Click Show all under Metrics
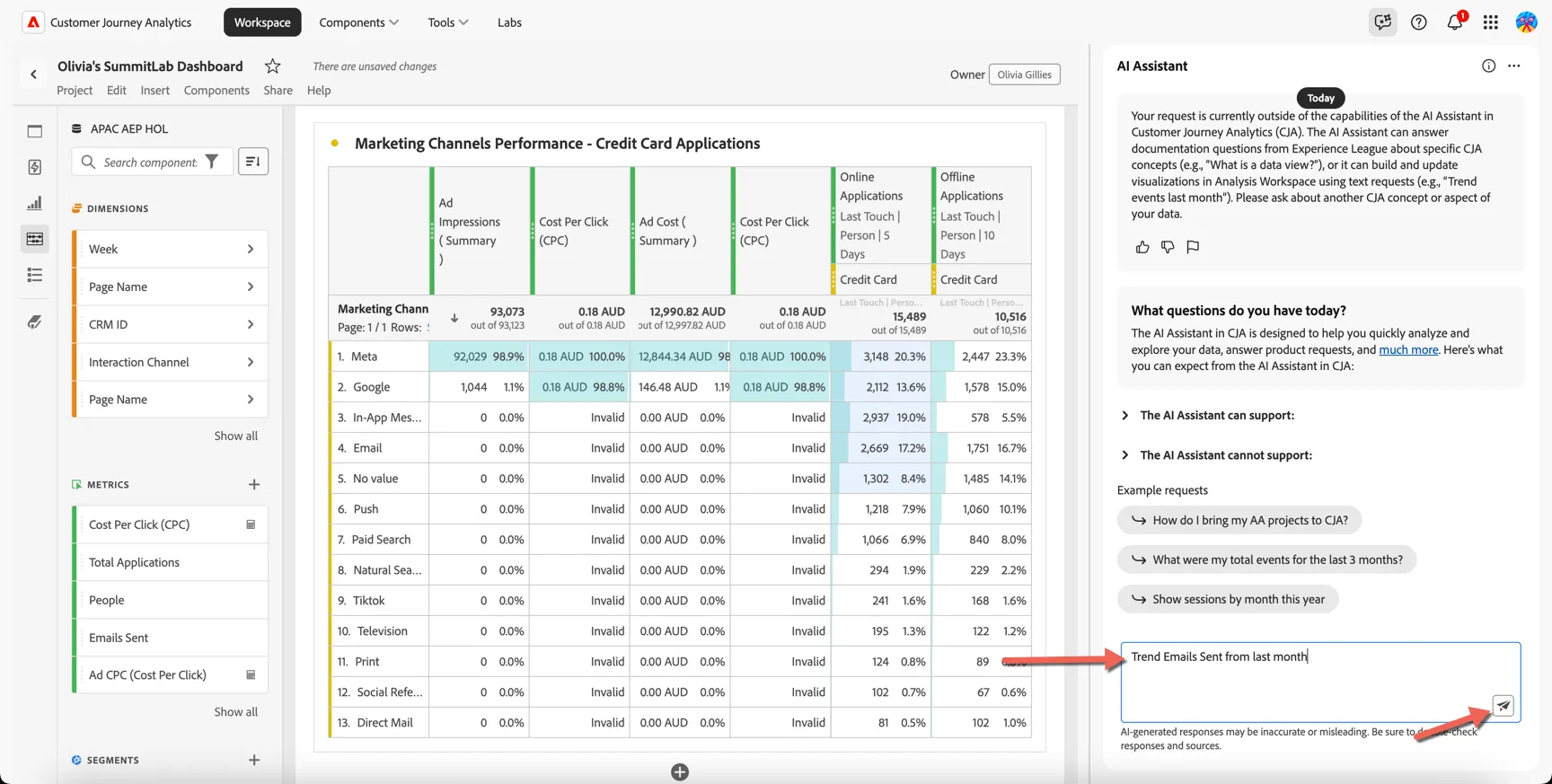This screenshot has height=784, width=1552. pos(235,711)
